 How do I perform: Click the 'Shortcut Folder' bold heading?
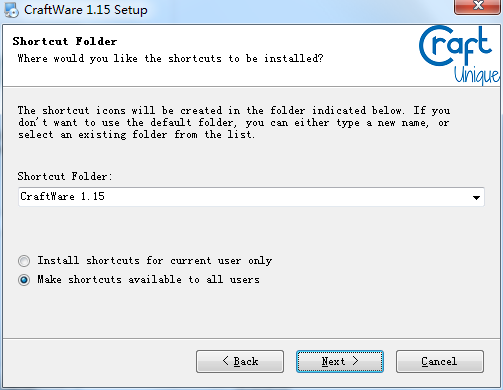(x=65, y=41)
